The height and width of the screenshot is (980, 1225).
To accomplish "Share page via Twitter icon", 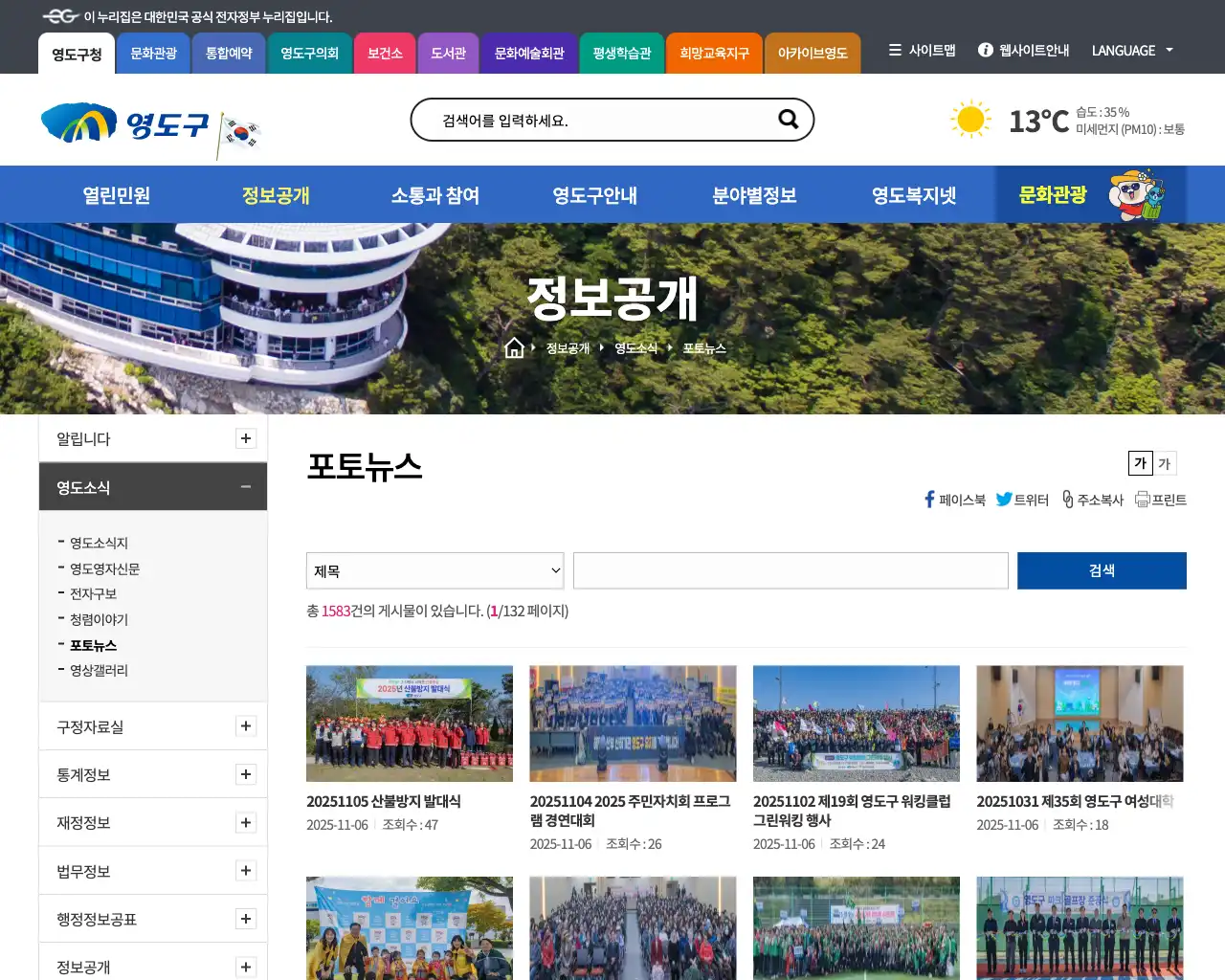I will click(1004, 500).
